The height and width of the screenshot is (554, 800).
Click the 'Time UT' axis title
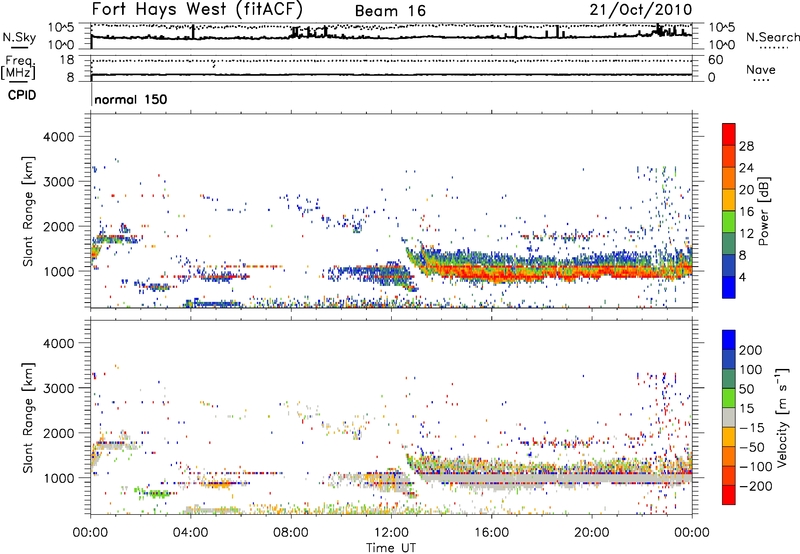pos(391,548)
